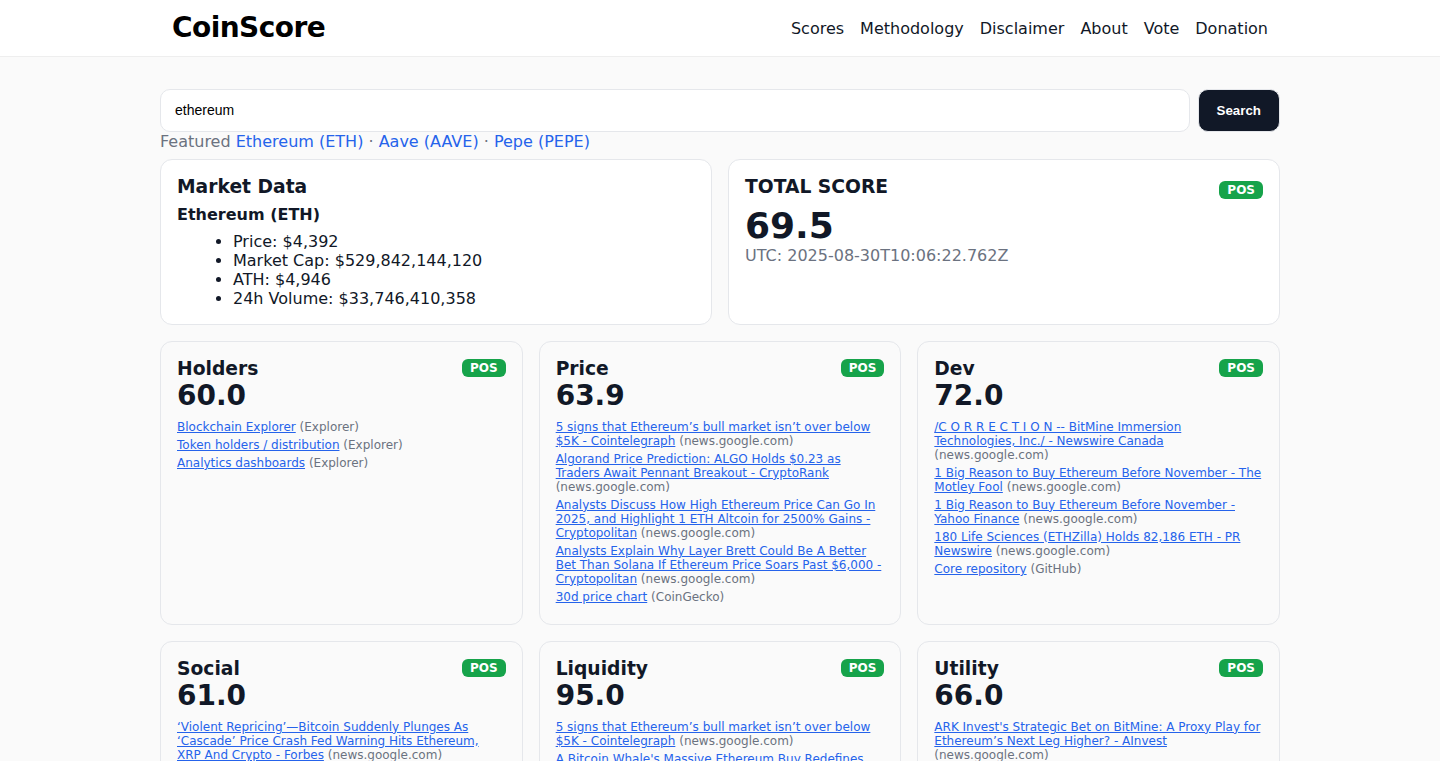Image resolution: width=1440 pixels, height=761 pixels.
Task: Click the 24h Volume line
Action: click(354, 298)
